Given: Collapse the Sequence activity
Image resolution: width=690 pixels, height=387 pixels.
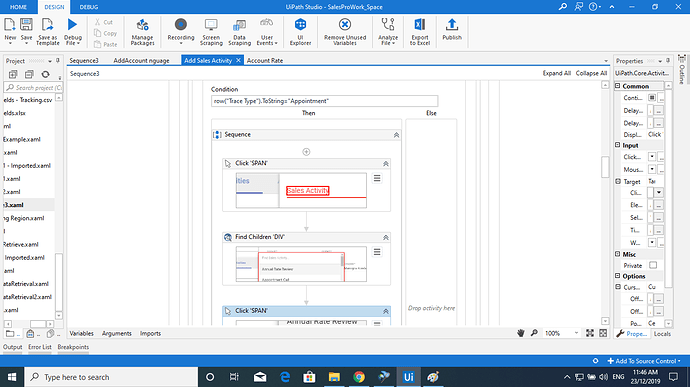Looking at the screenshot, I should 396,135.
